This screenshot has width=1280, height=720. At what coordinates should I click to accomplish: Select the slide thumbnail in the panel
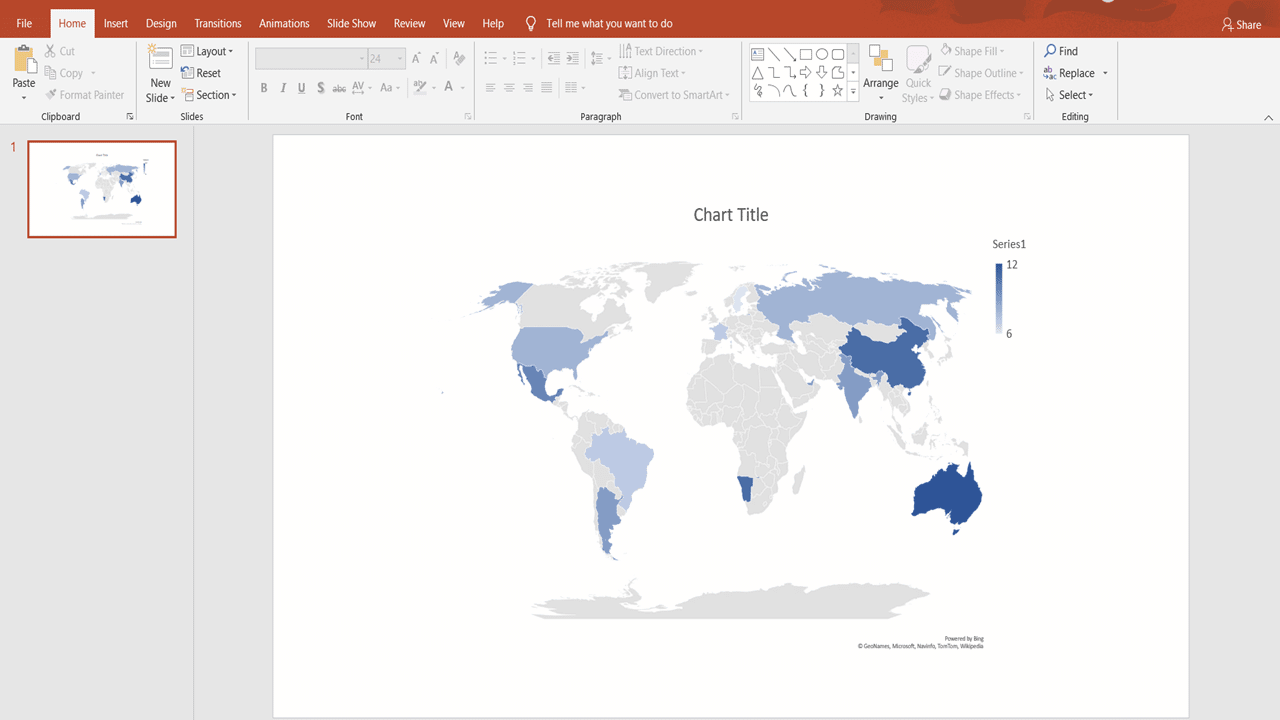[x=101, y=188]
